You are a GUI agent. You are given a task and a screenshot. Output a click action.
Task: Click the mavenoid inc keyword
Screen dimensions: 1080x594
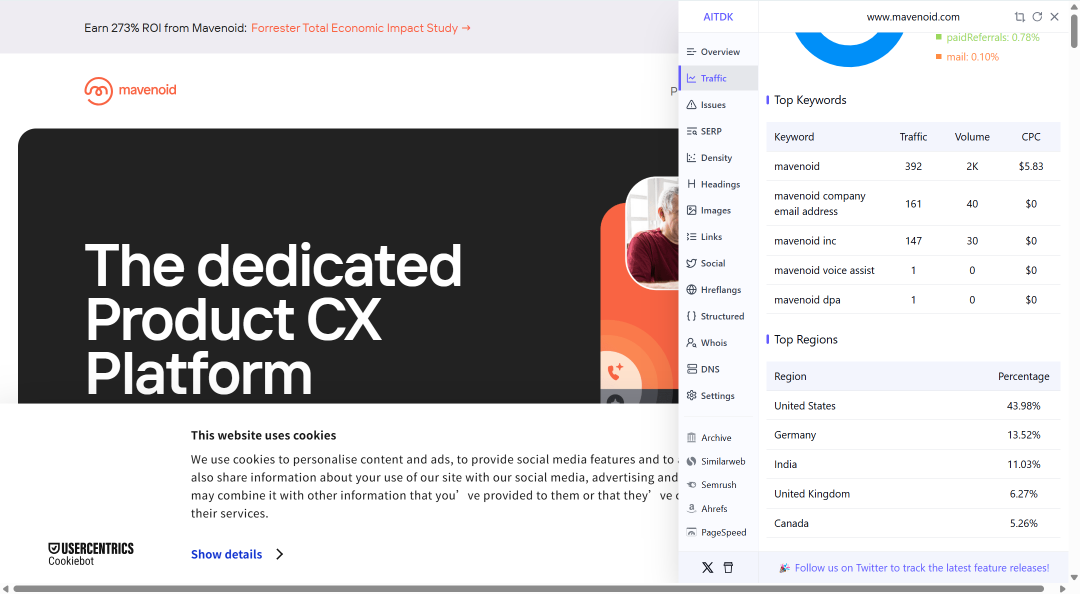pyautogui.click(x=804, y=240)
